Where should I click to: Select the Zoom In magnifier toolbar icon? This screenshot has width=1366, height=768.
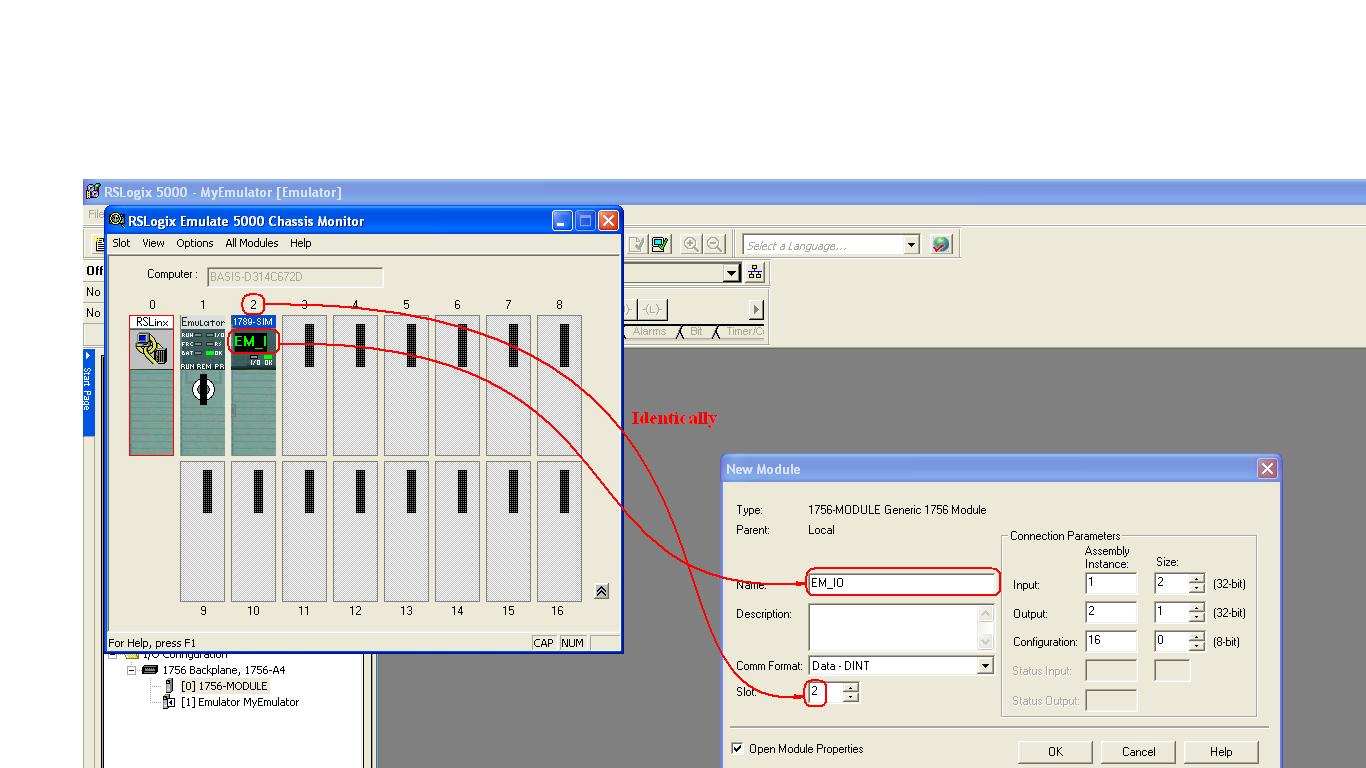click(691, 244)
